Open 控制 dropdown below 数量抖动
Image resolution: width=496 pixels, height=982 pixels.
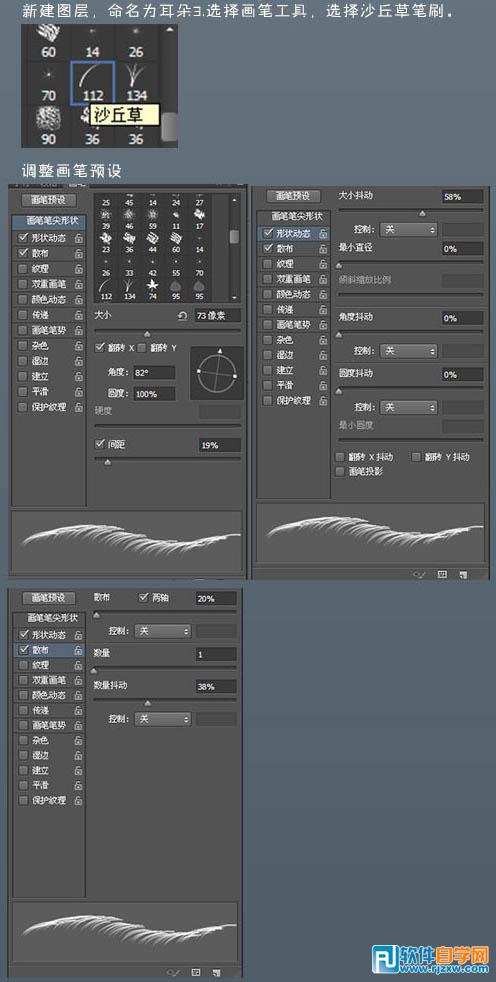pos(162,719)
